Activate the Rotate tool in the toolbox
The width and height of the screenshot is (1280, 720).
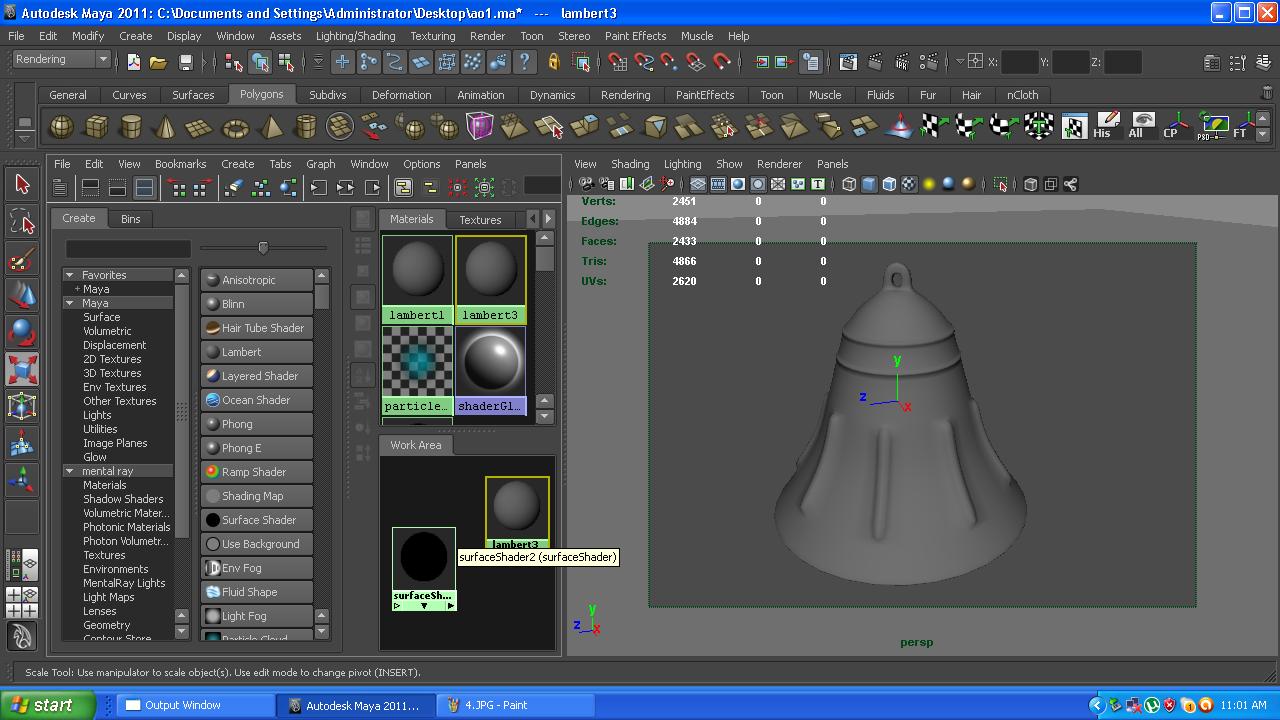click(22, 332)
